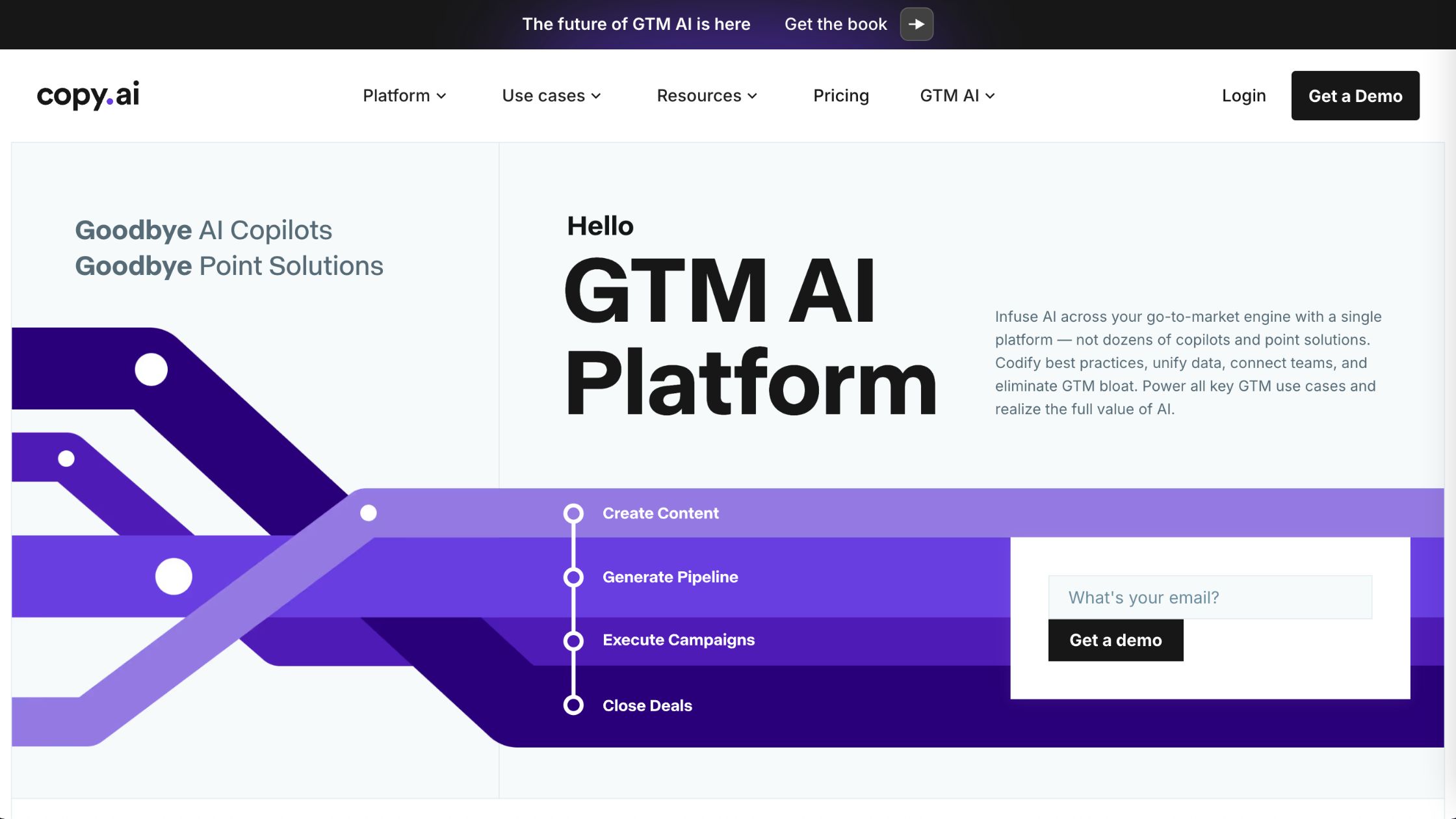
Task: Click the What's your email input field
Action: tap(1210, 597)
